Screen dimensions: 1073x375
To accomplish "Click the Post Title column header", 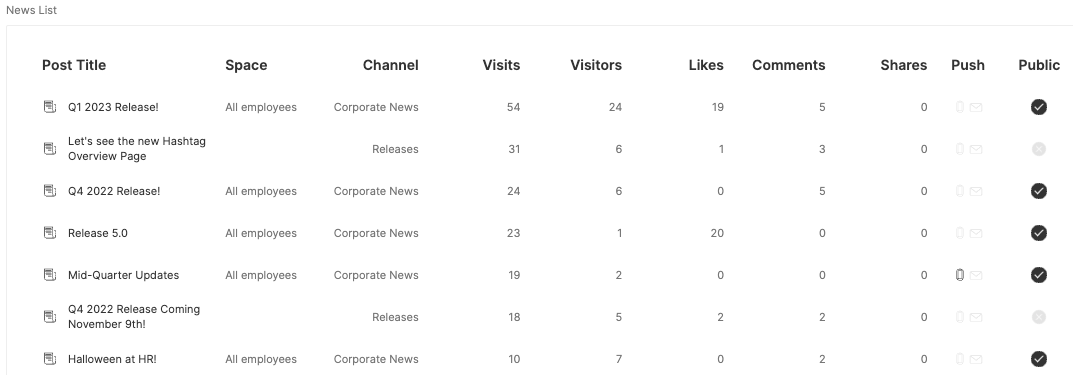I will pos(74,65).
